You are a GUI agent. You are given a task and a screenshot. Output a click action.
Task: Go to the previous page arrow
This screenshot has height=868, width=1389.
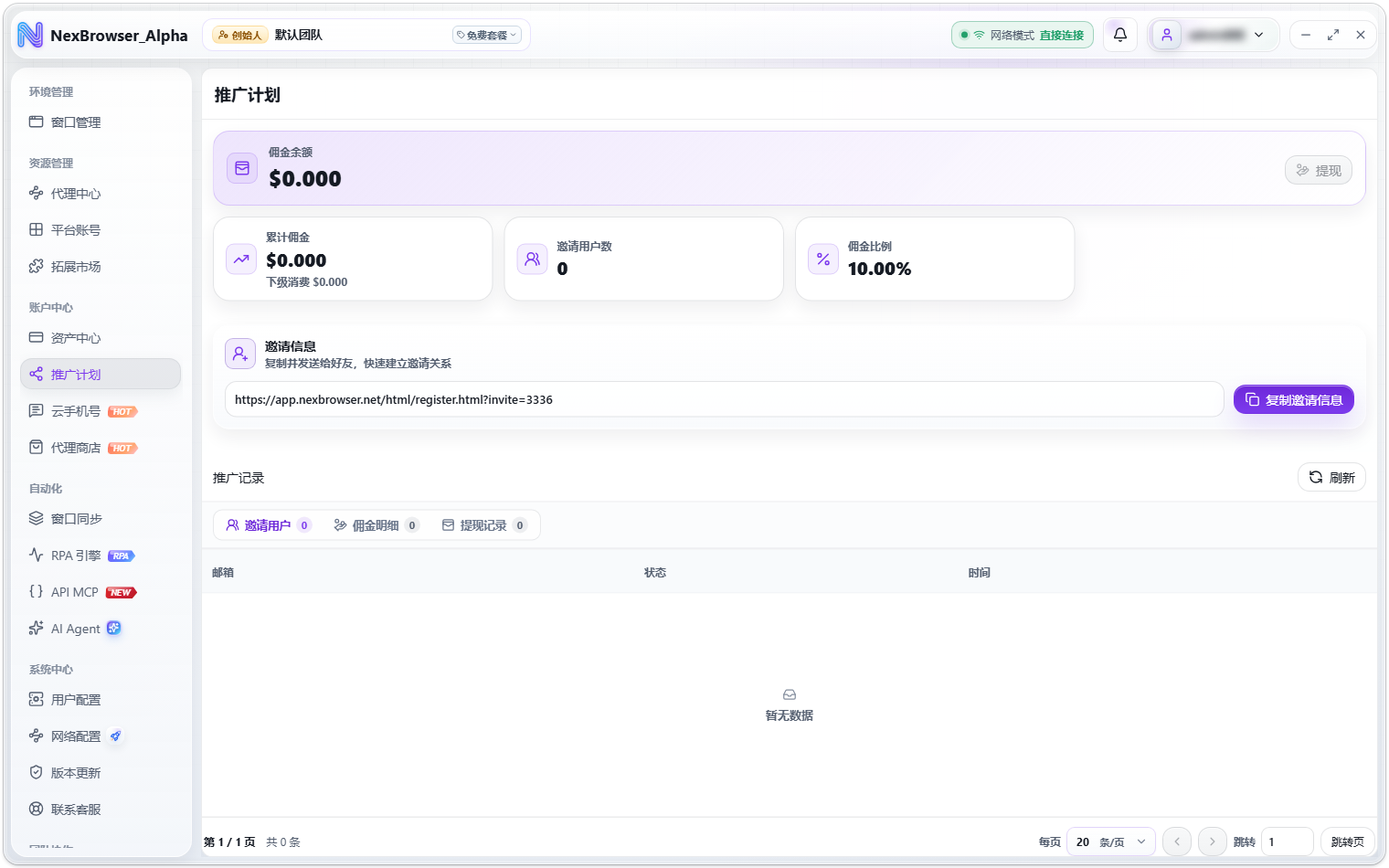1177,842
